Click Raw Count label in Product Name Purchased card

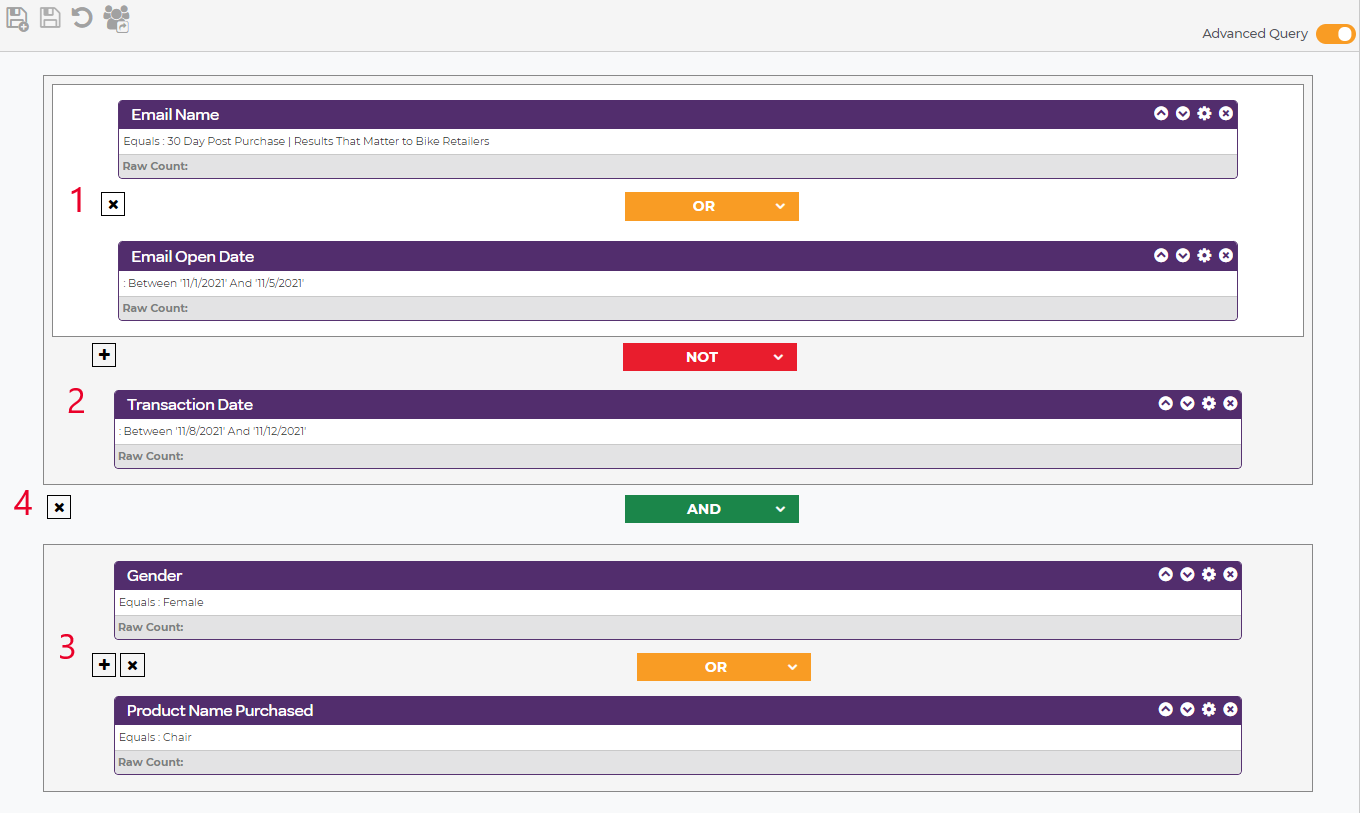click(151, 762)
